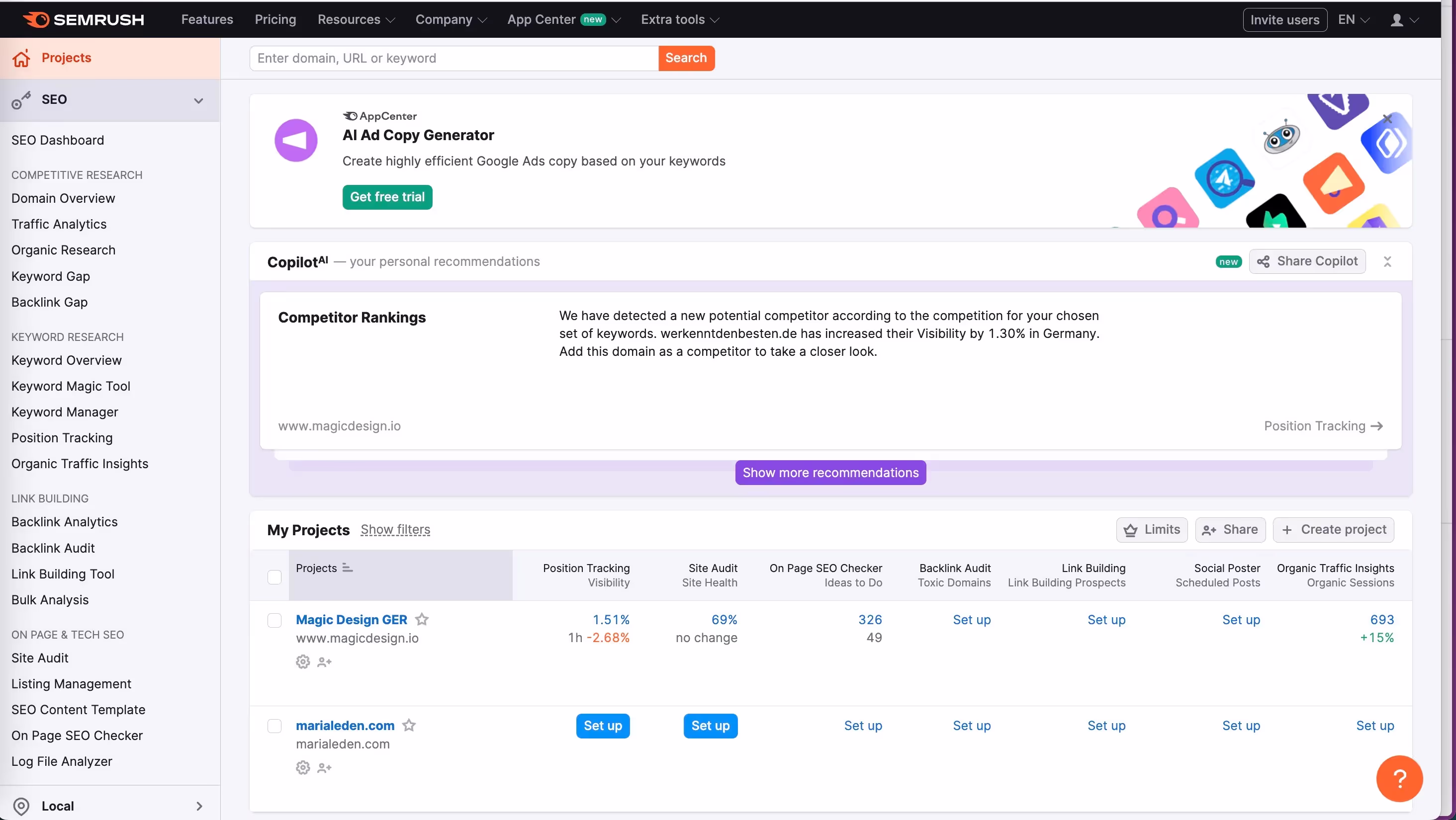The width and height of the screenshot is (1456, 820).
Task: Click Site Audit Set up button for marialeden.com
Action: [x=711, y=726]
